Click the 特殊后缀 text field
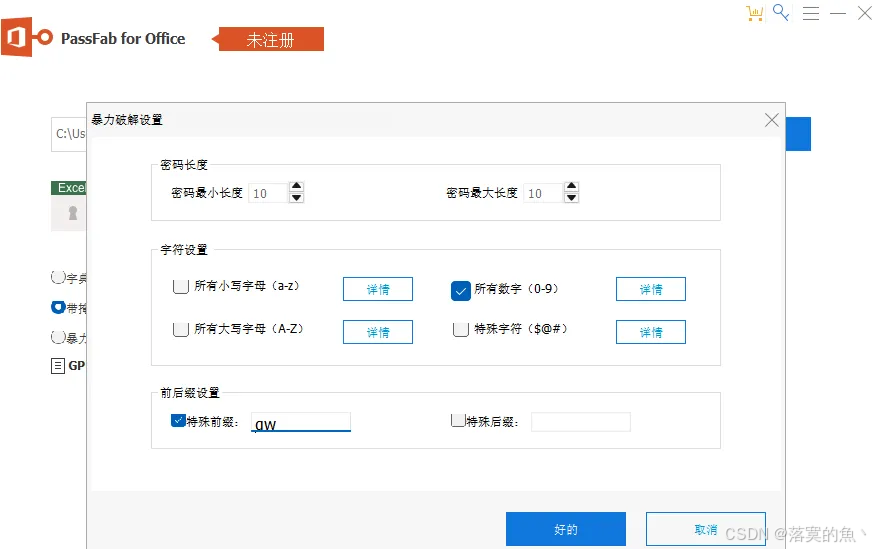876x549 pixels. click(x=580, y=422)
